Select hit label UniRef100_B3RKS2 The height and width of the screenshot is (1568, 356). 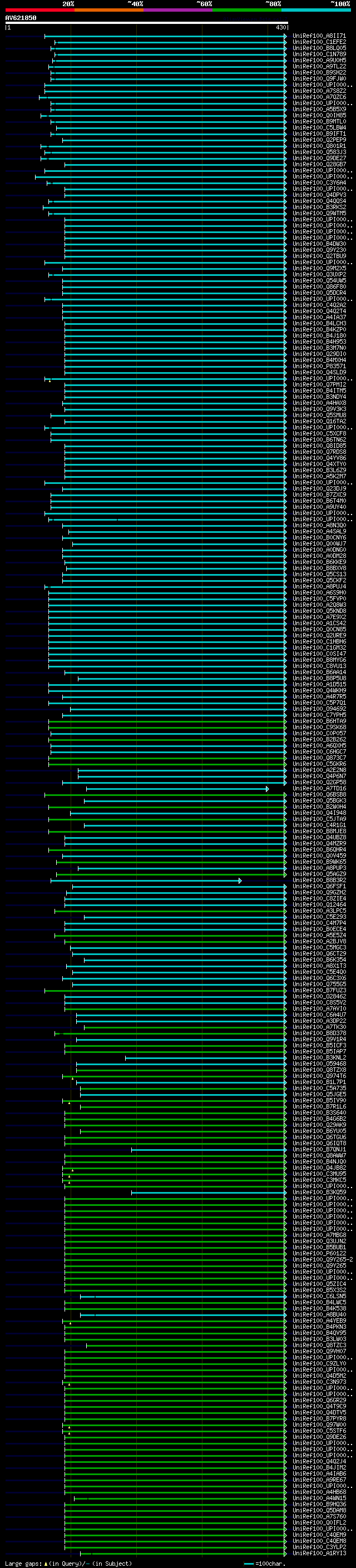coord(319,207)
